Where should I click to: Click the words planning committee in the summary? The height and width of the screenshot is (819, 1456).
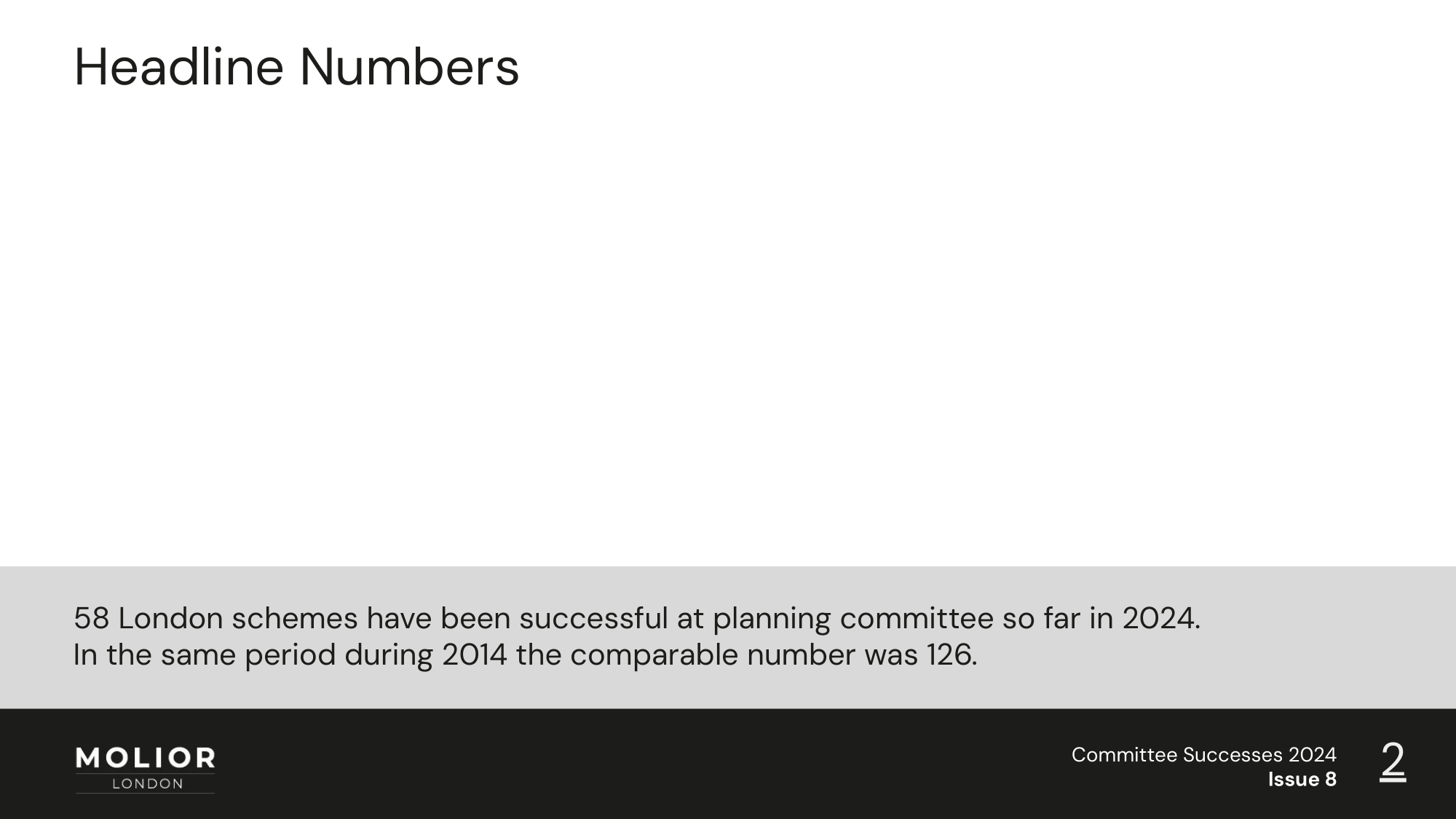[853, 620]
